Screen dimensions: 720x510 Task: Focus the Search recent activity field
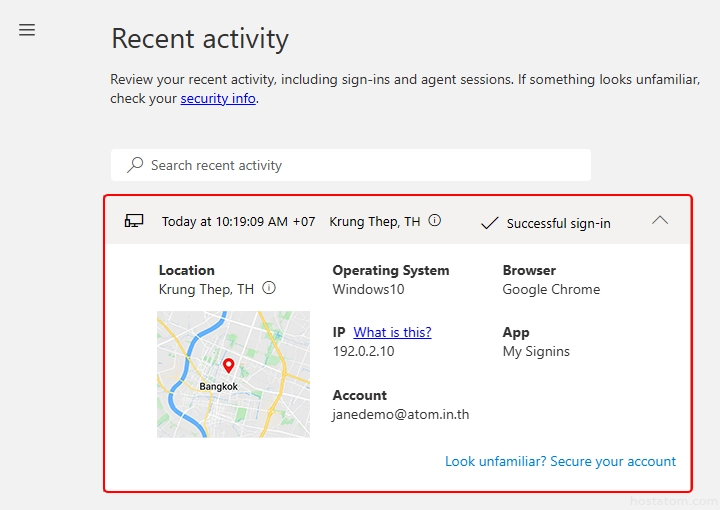click(351, 165)
